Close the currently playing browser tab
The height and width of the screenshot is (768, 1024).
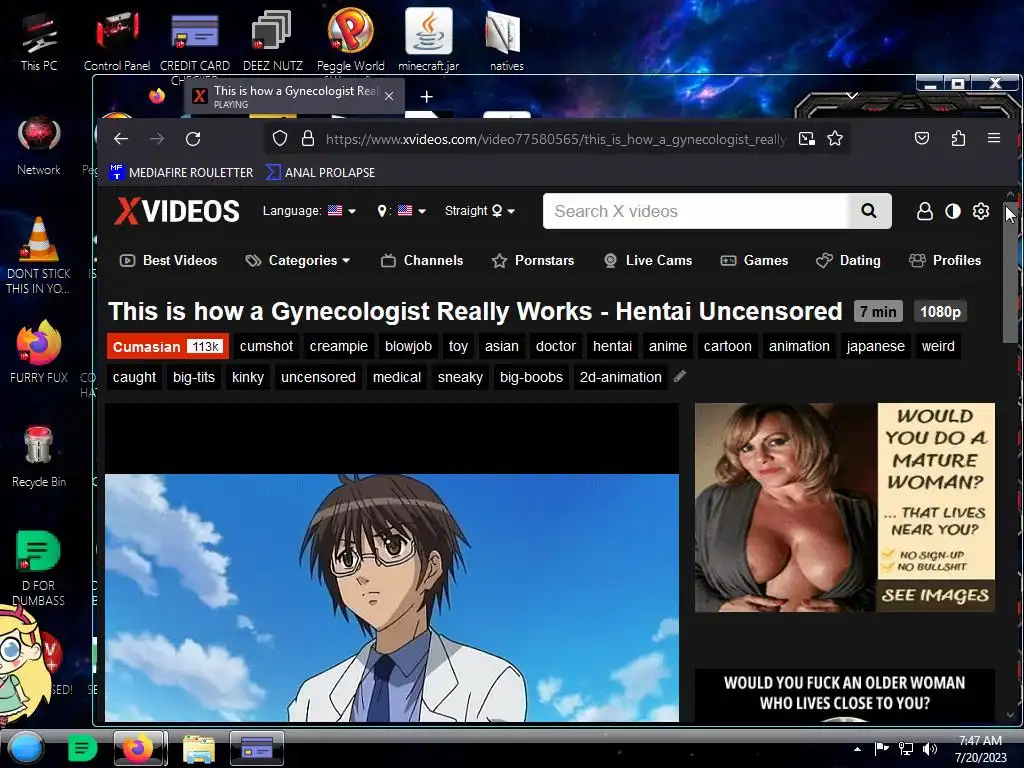389,96
